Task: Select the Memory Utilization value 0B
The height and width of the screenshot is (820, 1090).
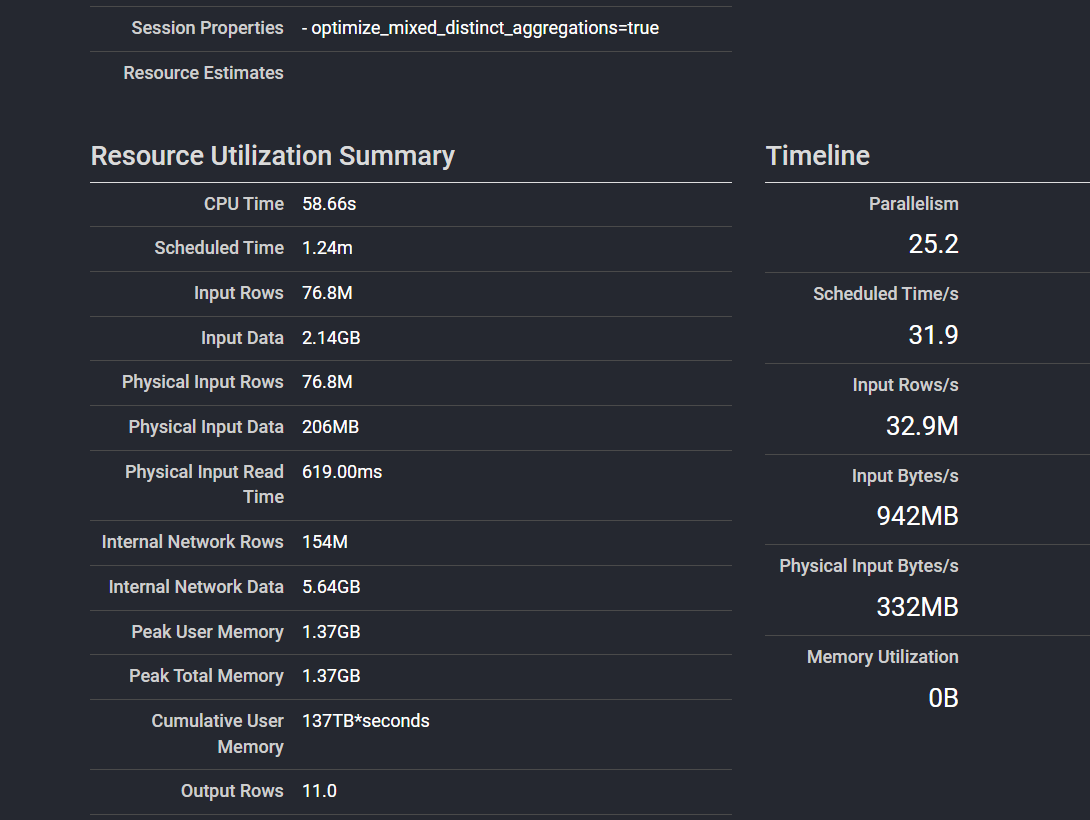Action: click(x=941, y=698)
